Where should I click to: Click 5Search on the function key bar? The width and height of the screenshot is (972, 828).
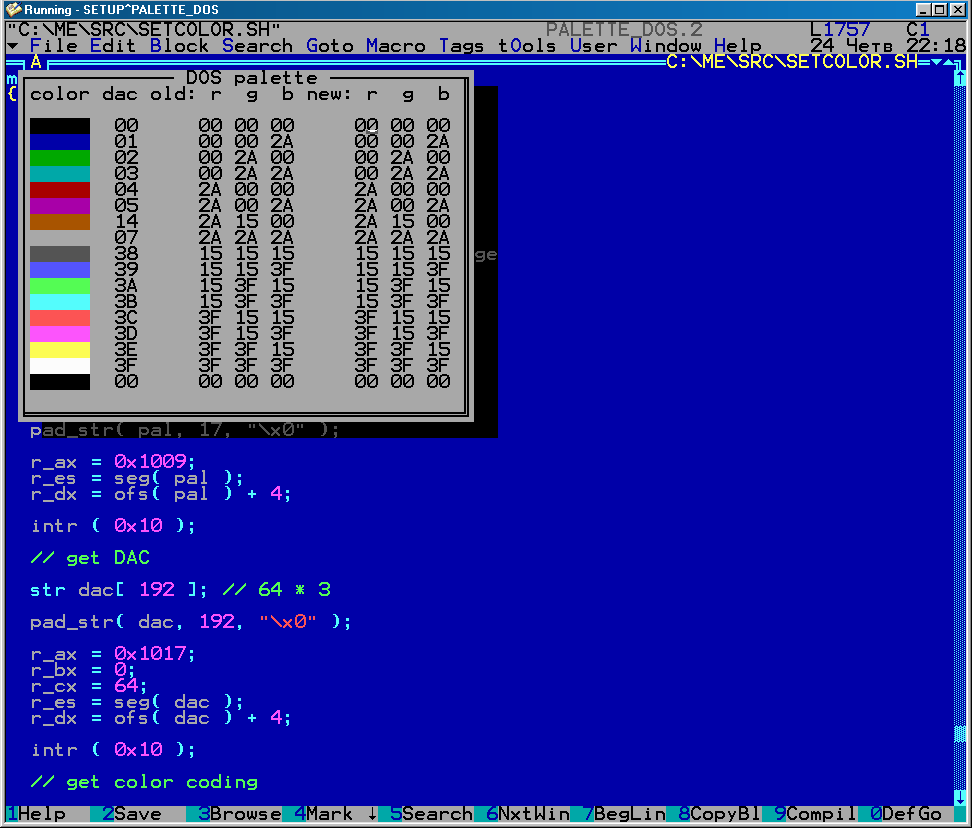[x=432, y=814]
